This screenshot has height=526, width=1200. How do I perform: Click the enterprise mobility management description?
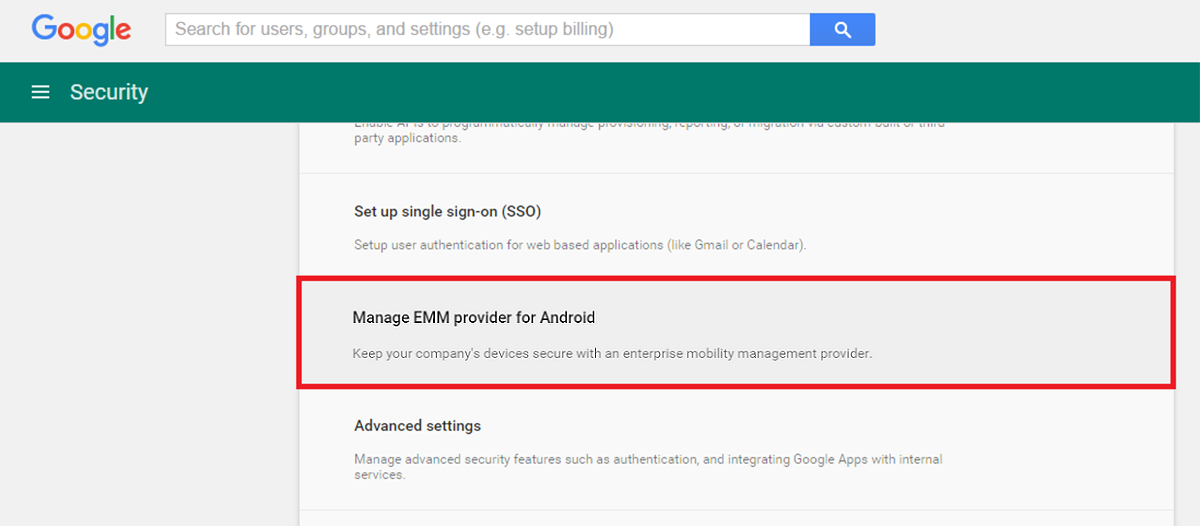612,353
